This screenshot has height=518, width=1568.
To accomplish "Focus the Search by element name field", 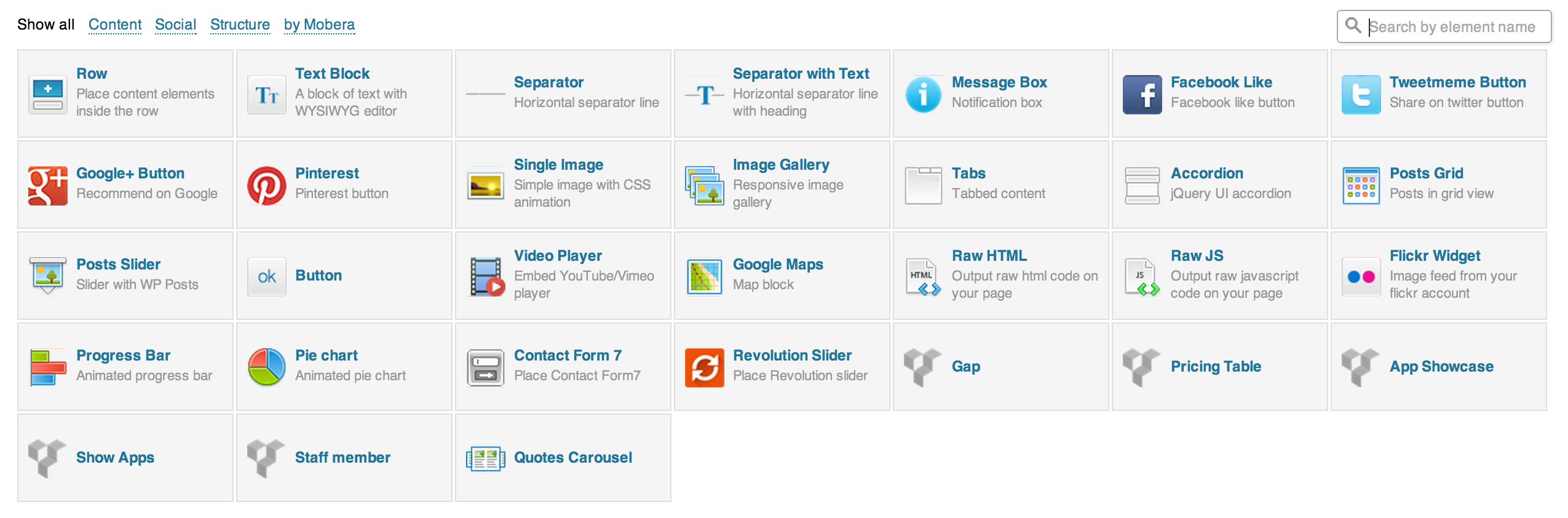I will coord(1451,27).
